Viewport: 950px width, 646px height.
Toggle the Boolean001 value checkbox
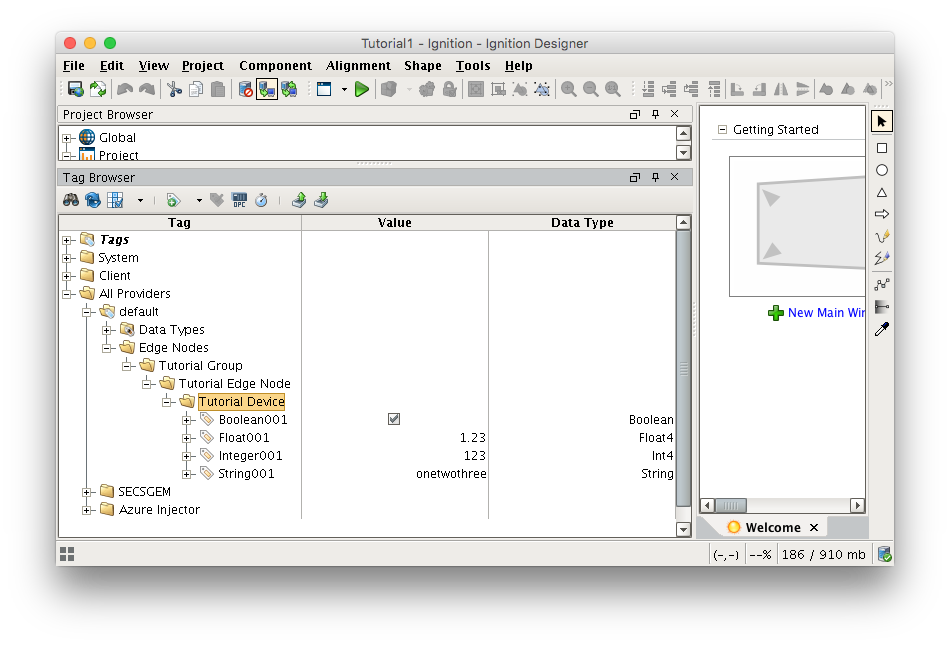click(x=394, y=419)
